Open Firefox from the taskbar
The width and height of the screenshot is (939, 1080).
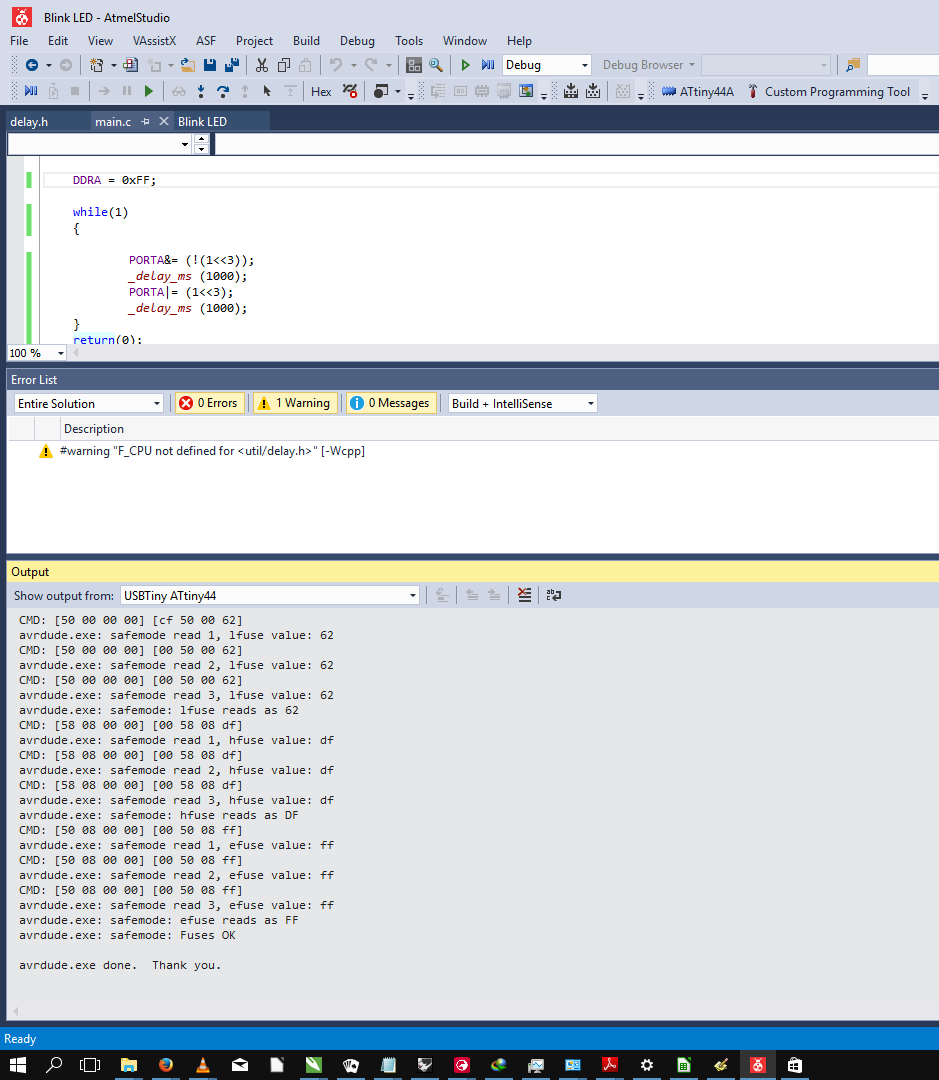(165, 1065)
